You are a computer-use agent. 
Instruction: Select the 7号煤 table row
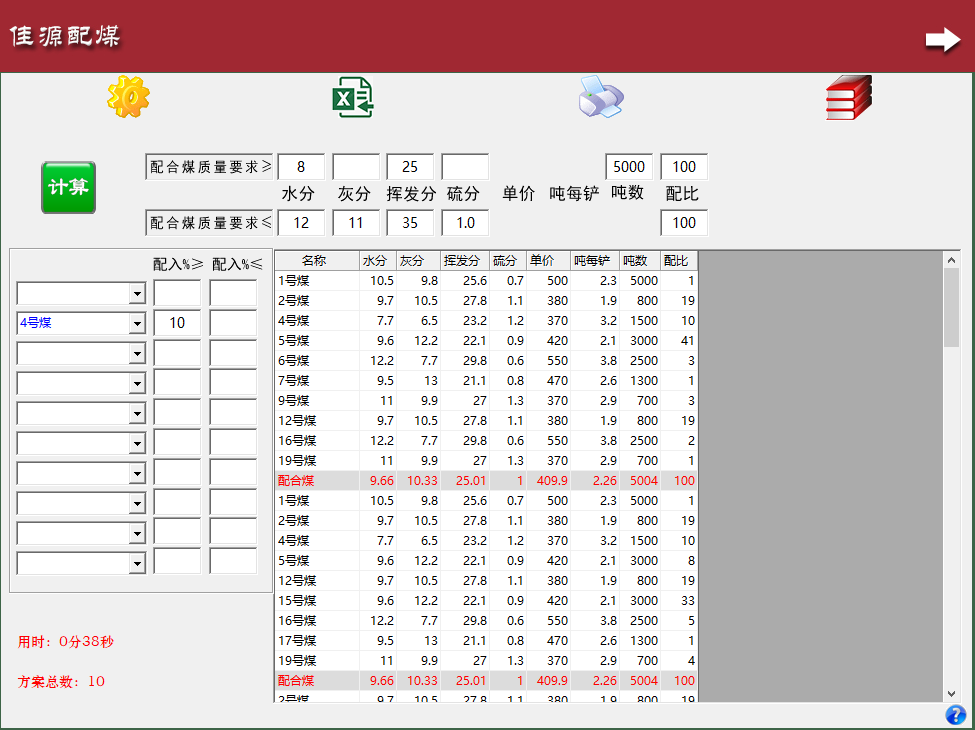486,381
